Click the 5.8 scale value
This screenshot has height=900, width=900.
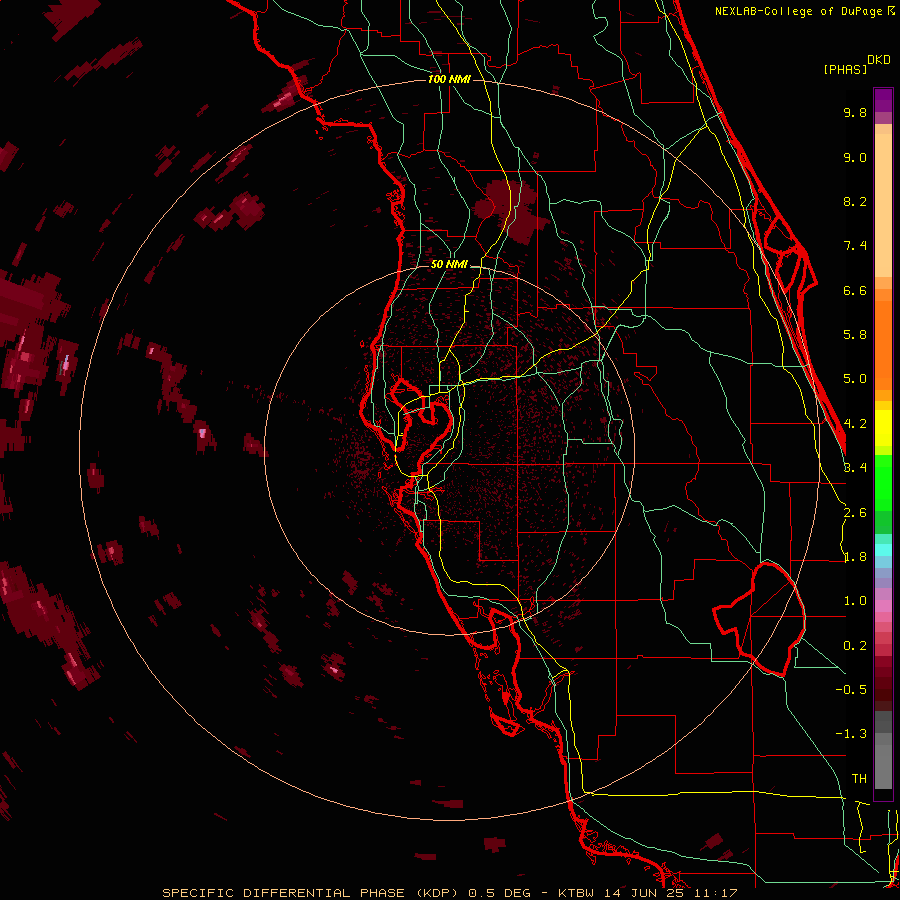pos(855,335)
